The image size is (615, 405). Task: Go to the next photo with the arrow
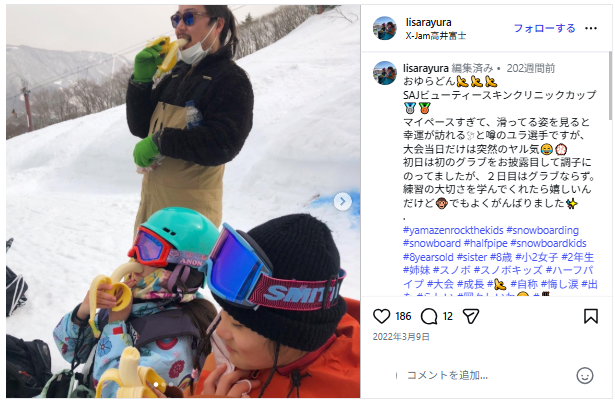tap(342, 202)
